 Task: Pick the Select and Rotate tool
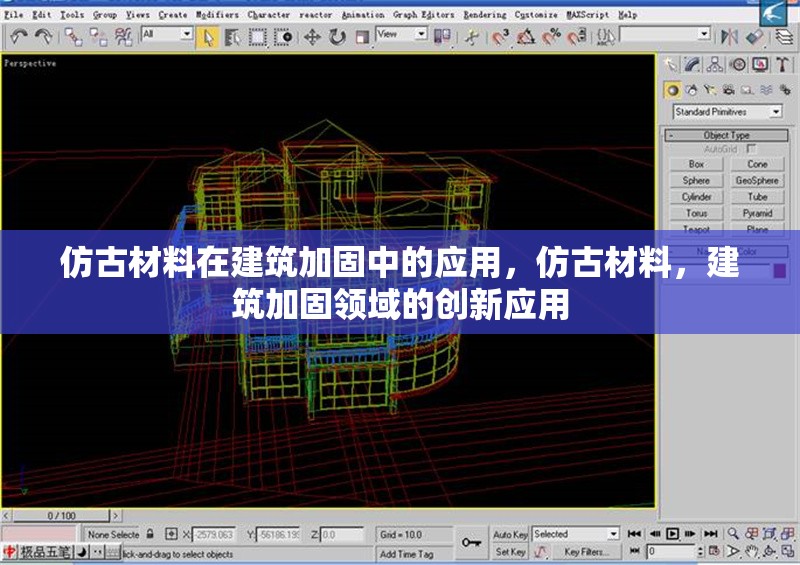pyautogui.click(x=337, y=37)
